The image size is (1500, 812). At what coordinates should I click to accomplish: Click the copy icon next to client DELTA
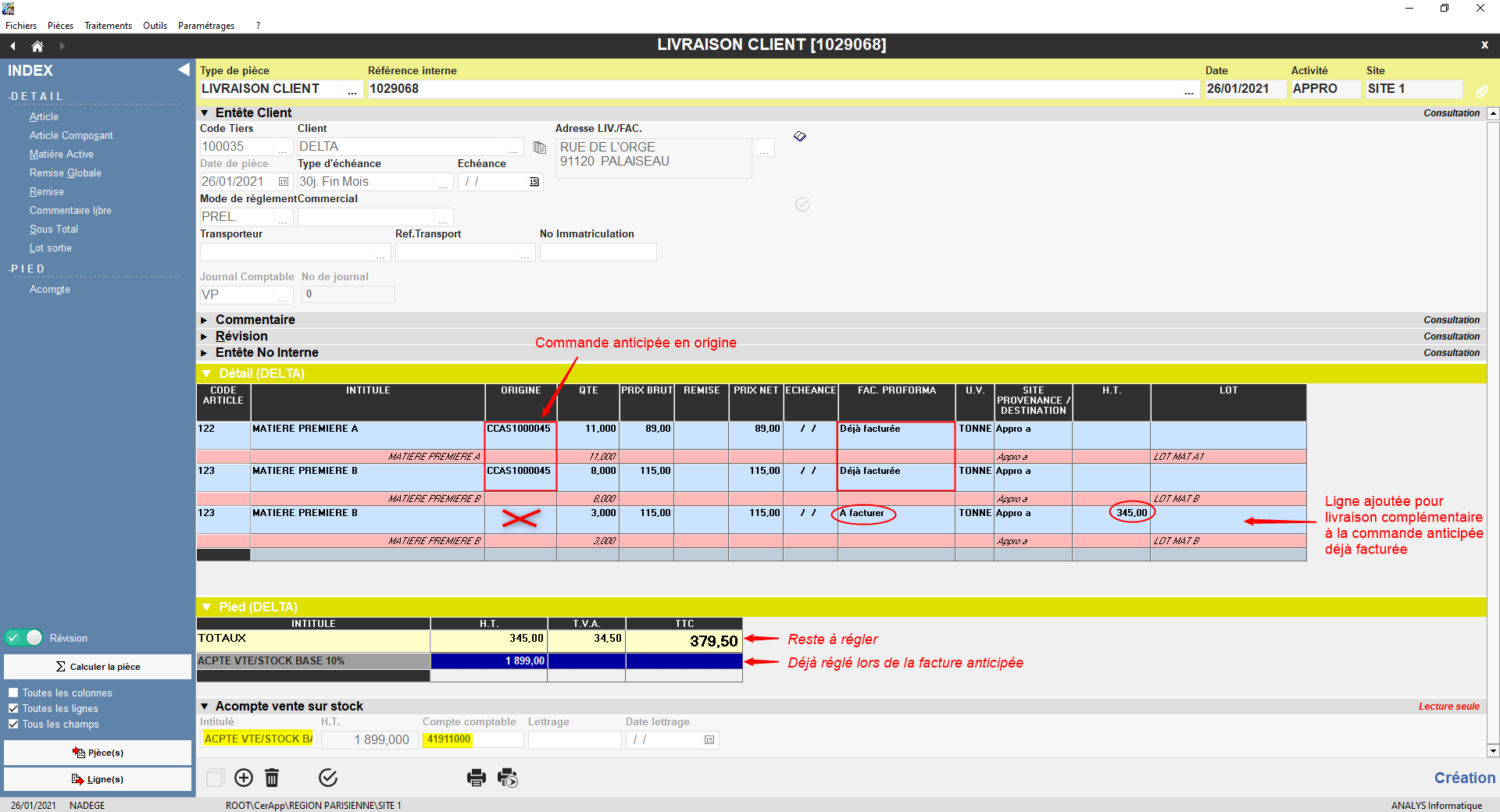click(x=539, y=148)
